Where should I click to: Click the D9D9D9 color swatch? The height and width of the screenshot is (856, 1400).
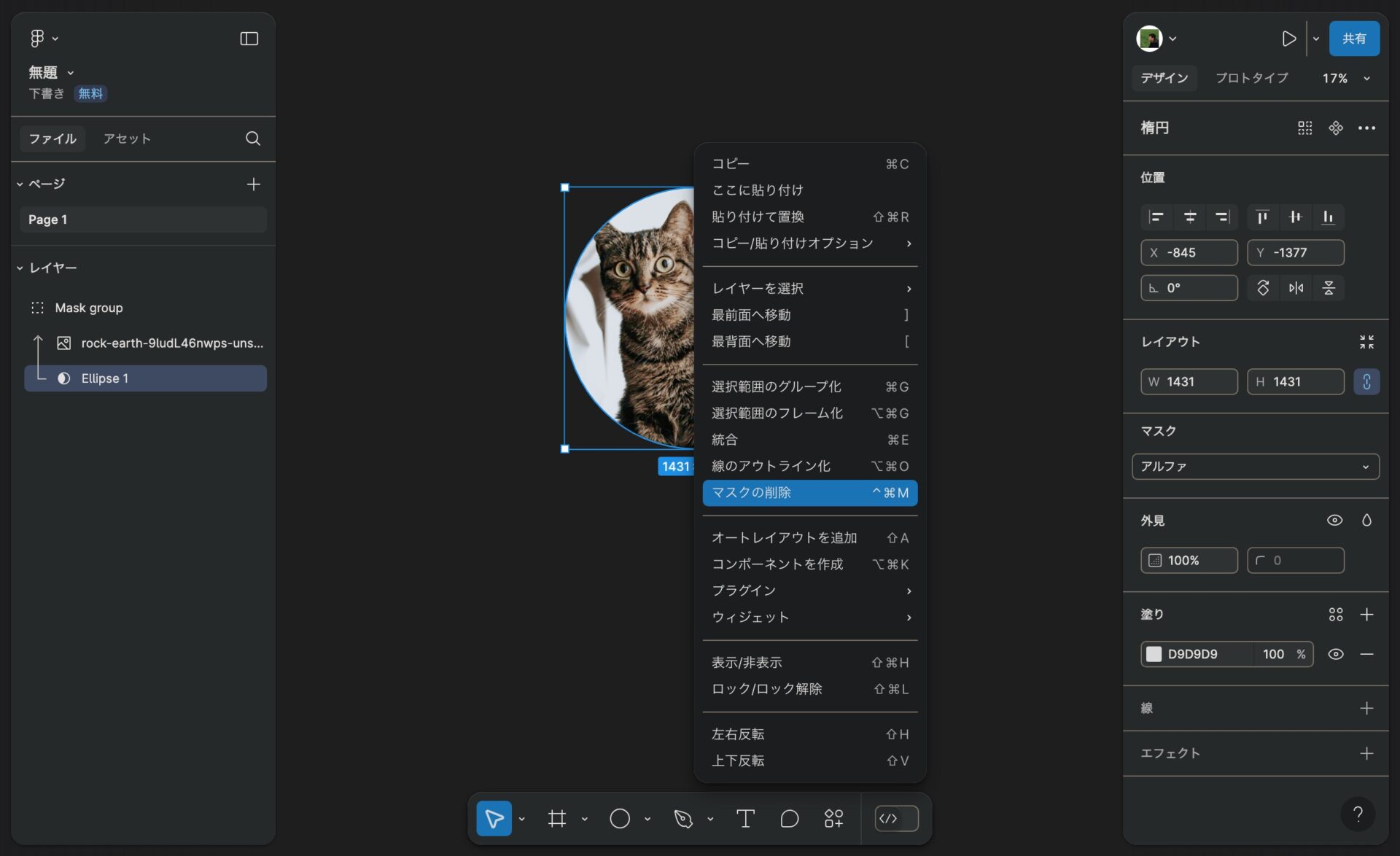click(x=1154, y=654)
